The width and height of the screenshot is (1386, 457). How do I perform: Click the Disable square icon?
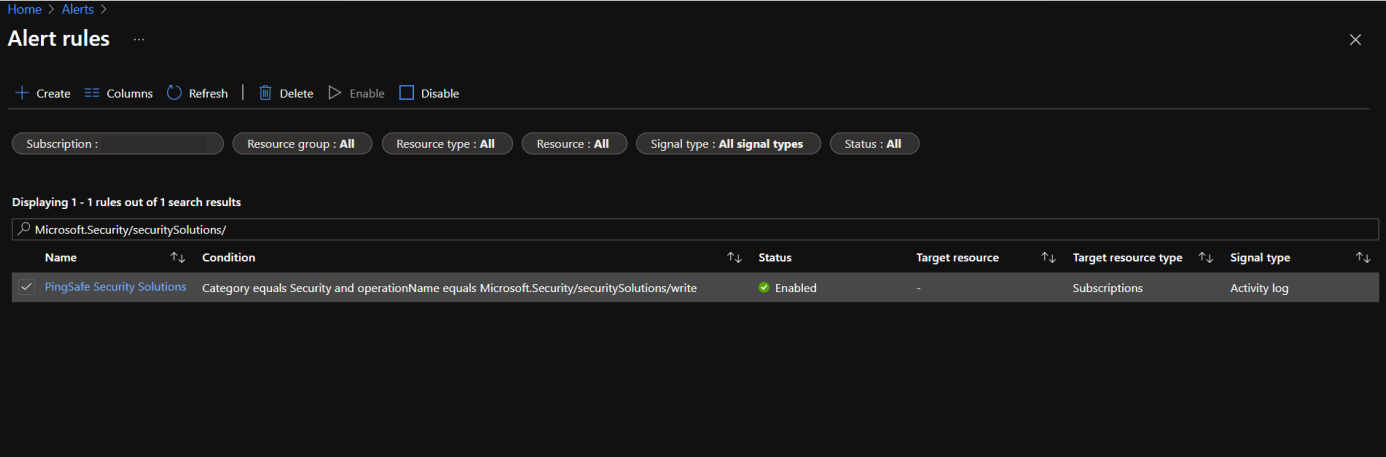tap(406, 93)
